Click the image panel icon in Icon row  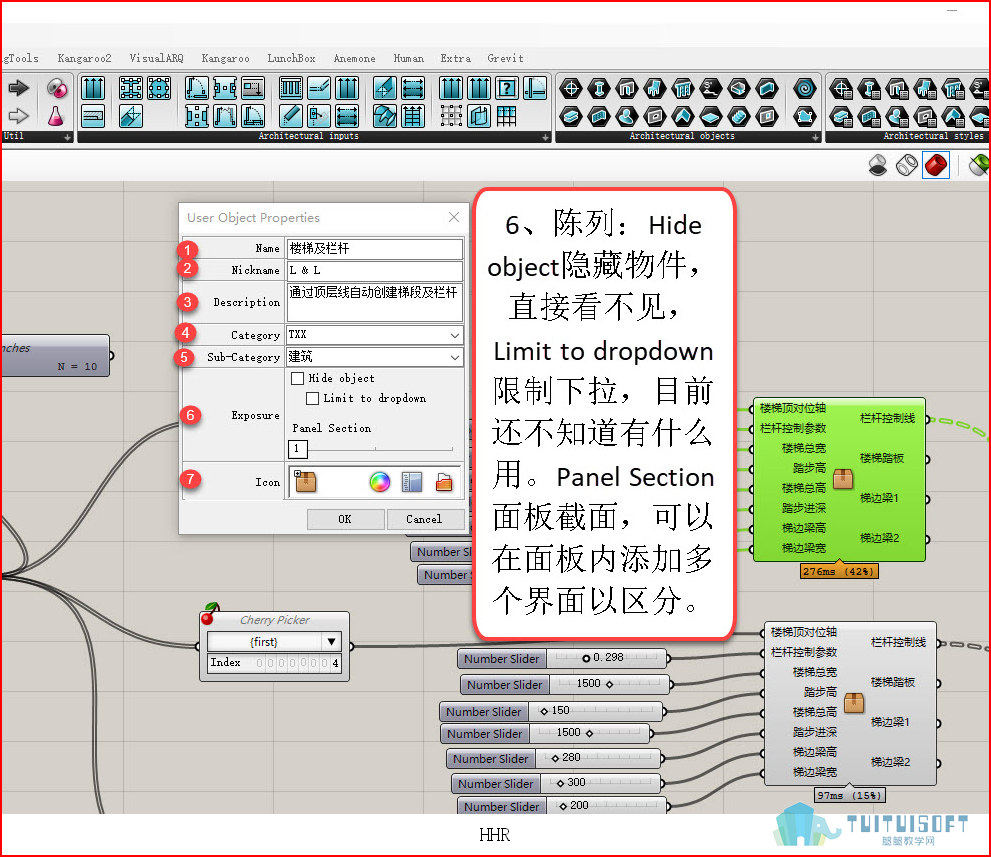point(412,482)
